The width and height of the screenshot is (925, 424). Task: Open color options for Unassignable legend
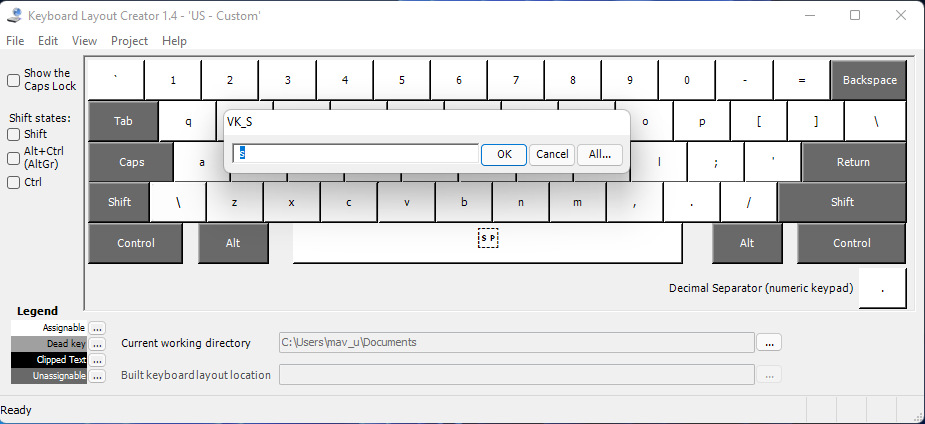pyautogui.click(x=97, y=376)
